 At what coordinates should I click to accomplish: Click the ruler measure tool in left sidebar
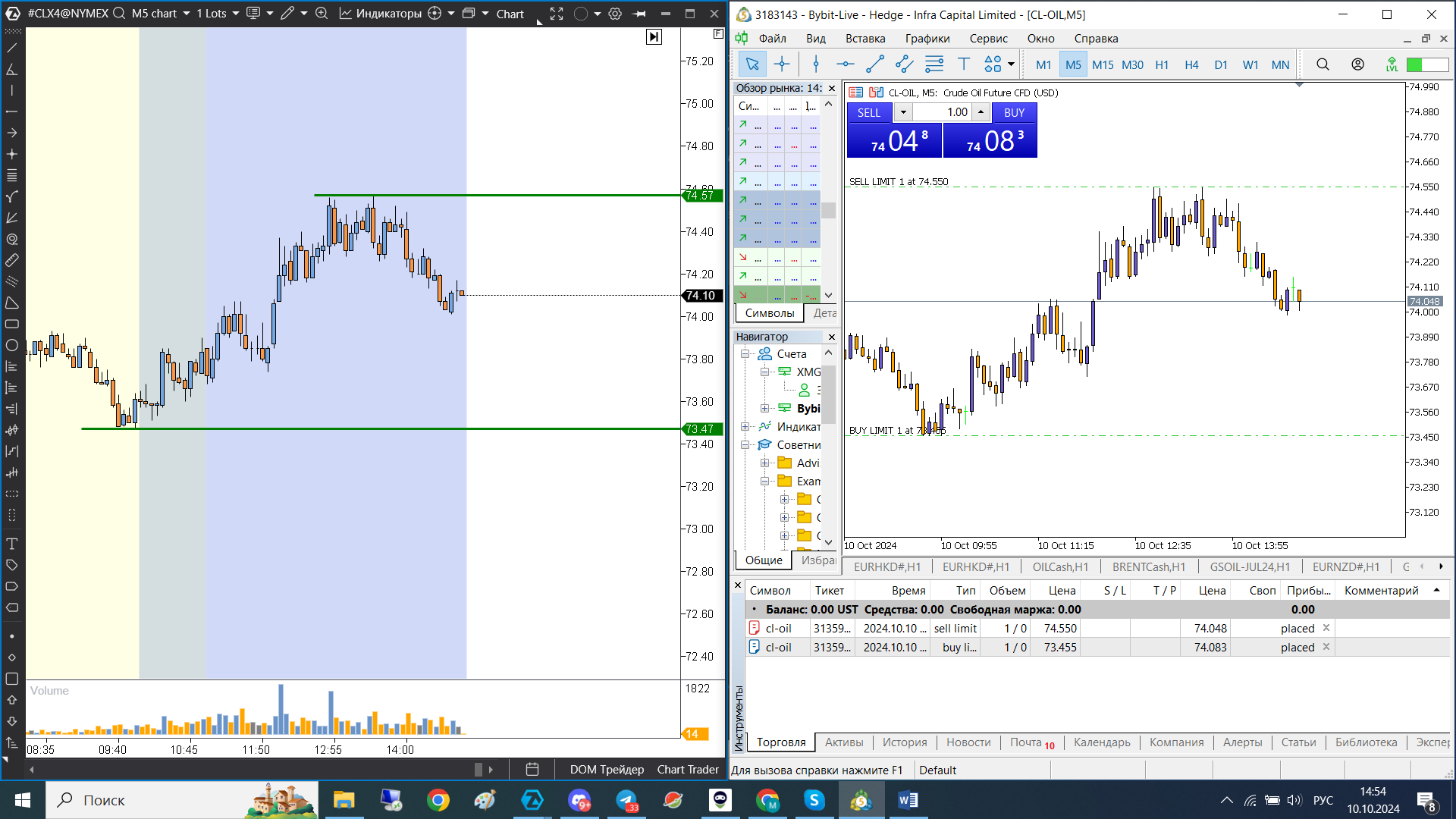pos(12,260)
